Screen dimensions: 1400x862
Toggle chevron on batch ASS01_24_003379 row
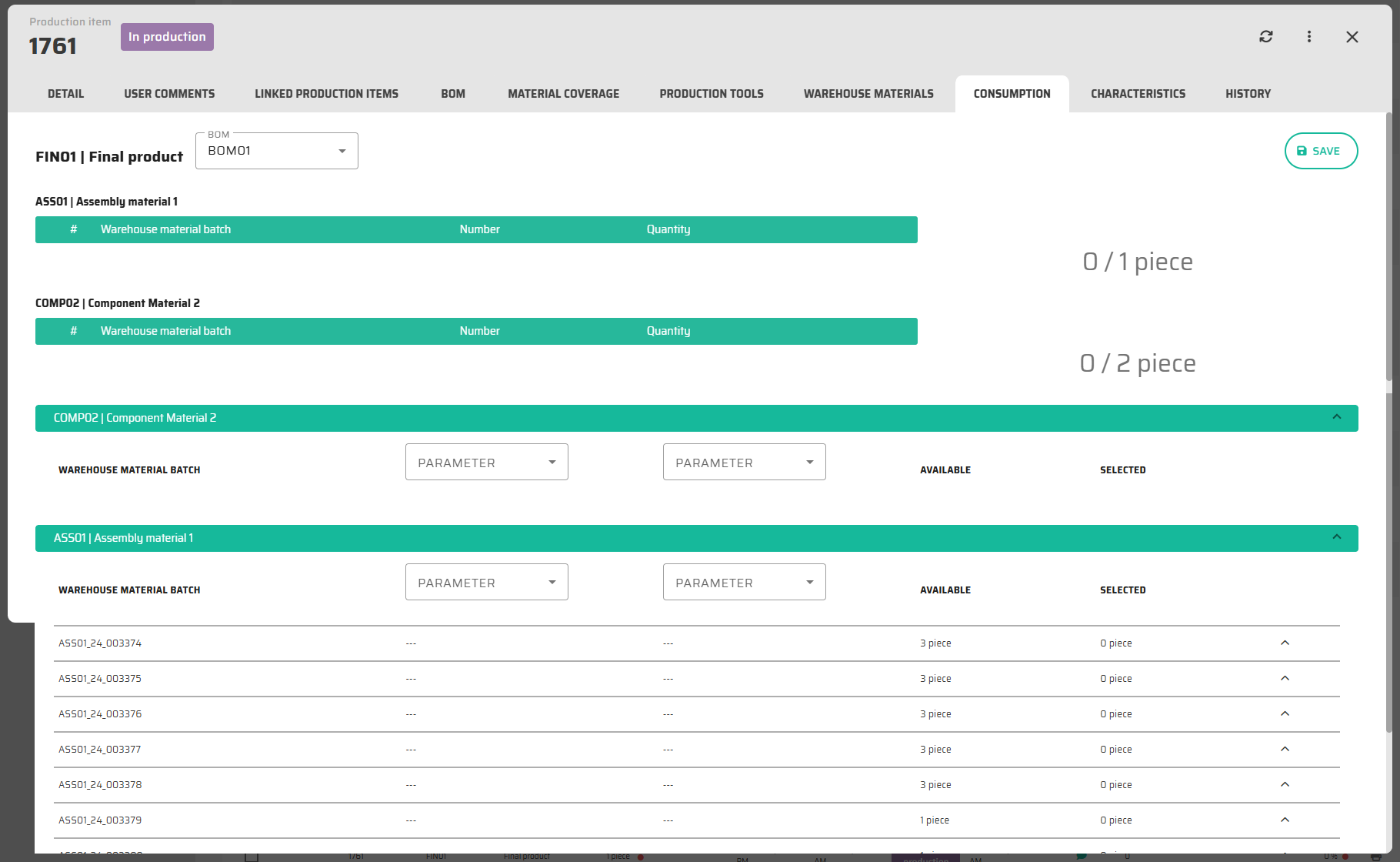(1285, 820)
